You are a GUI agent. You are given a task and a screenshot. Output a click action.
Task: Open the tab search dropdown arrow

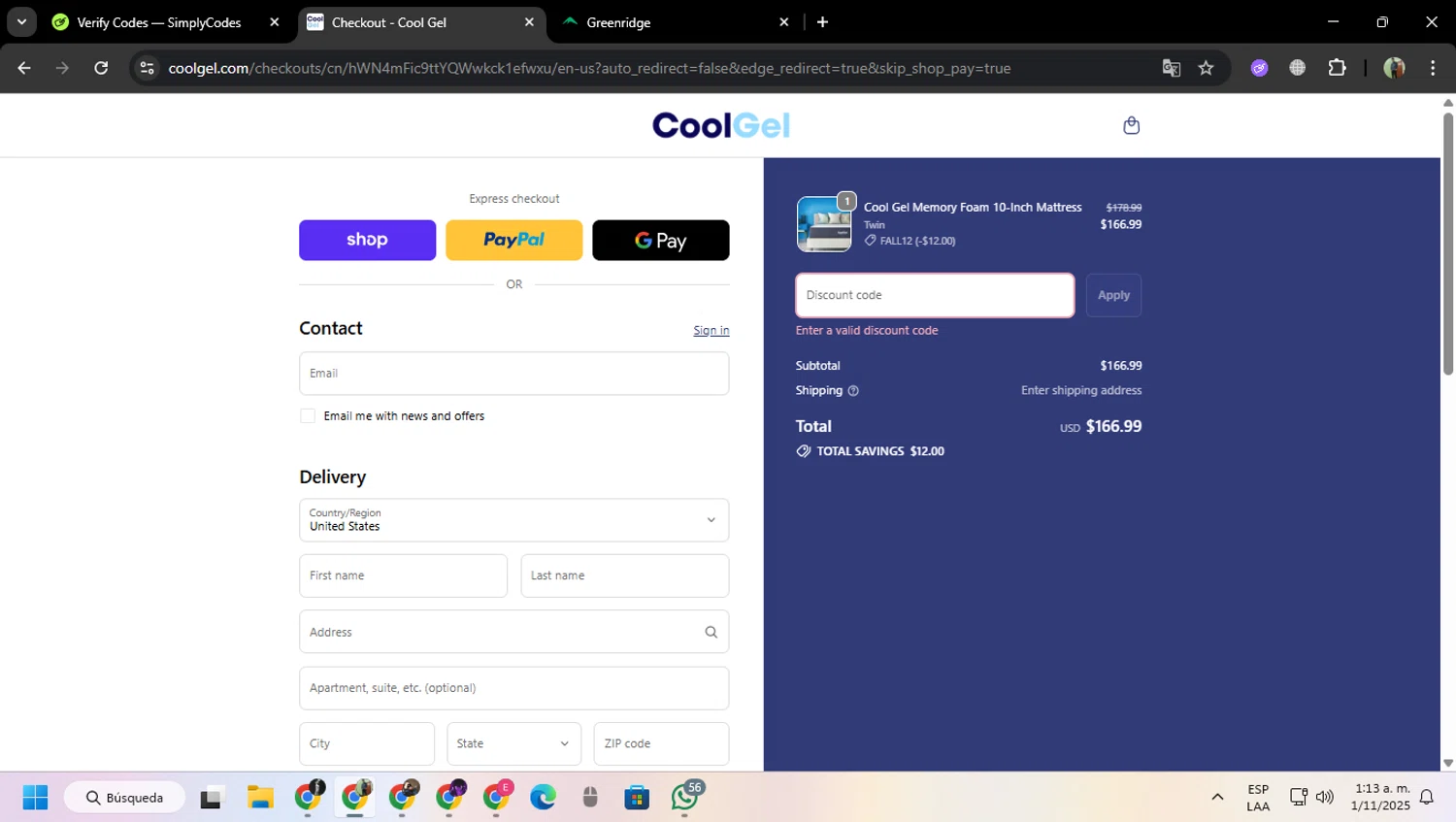21,22
